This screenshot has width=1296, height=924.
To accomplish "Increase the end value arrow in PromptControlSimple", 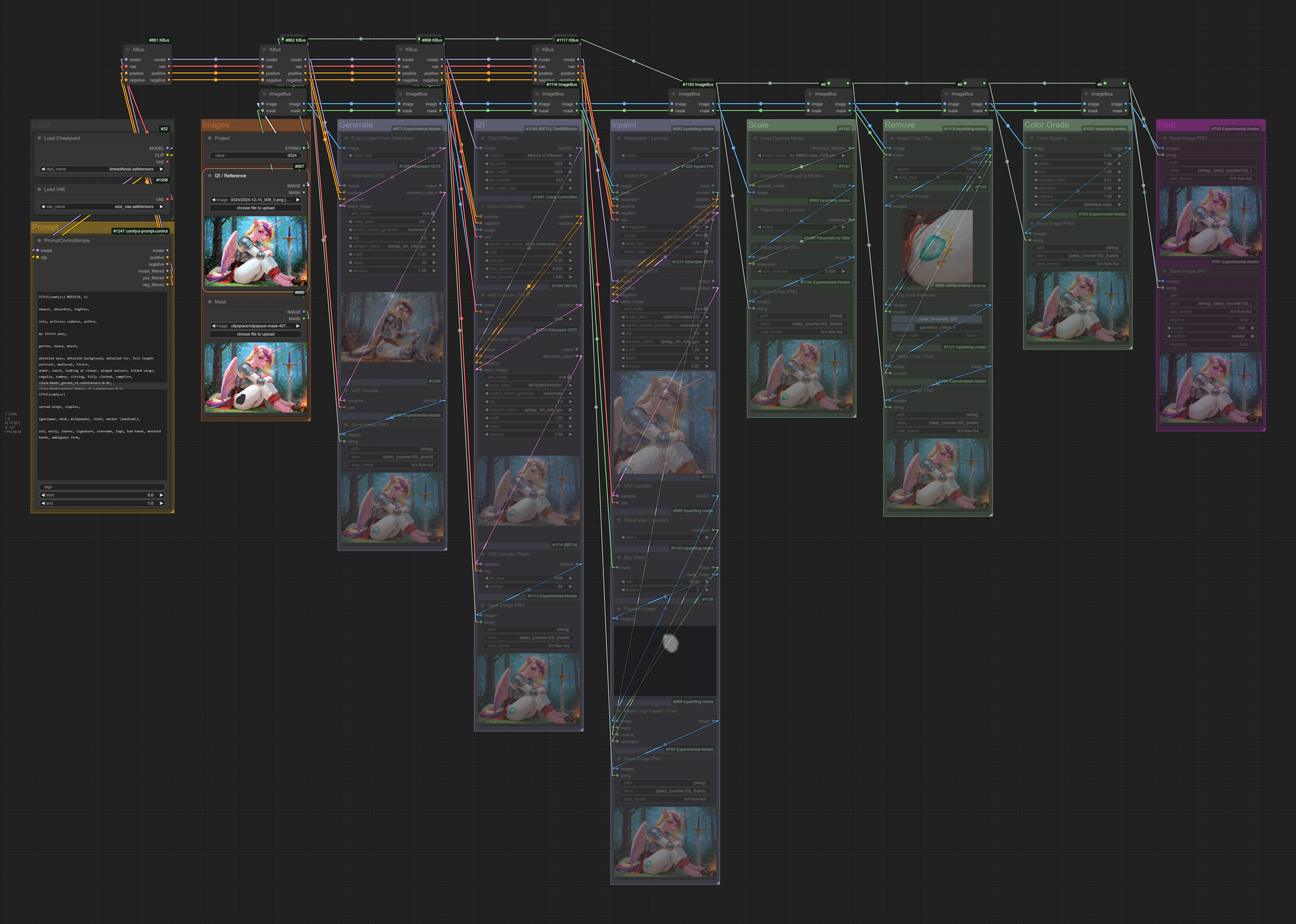I will coord(162,503).
